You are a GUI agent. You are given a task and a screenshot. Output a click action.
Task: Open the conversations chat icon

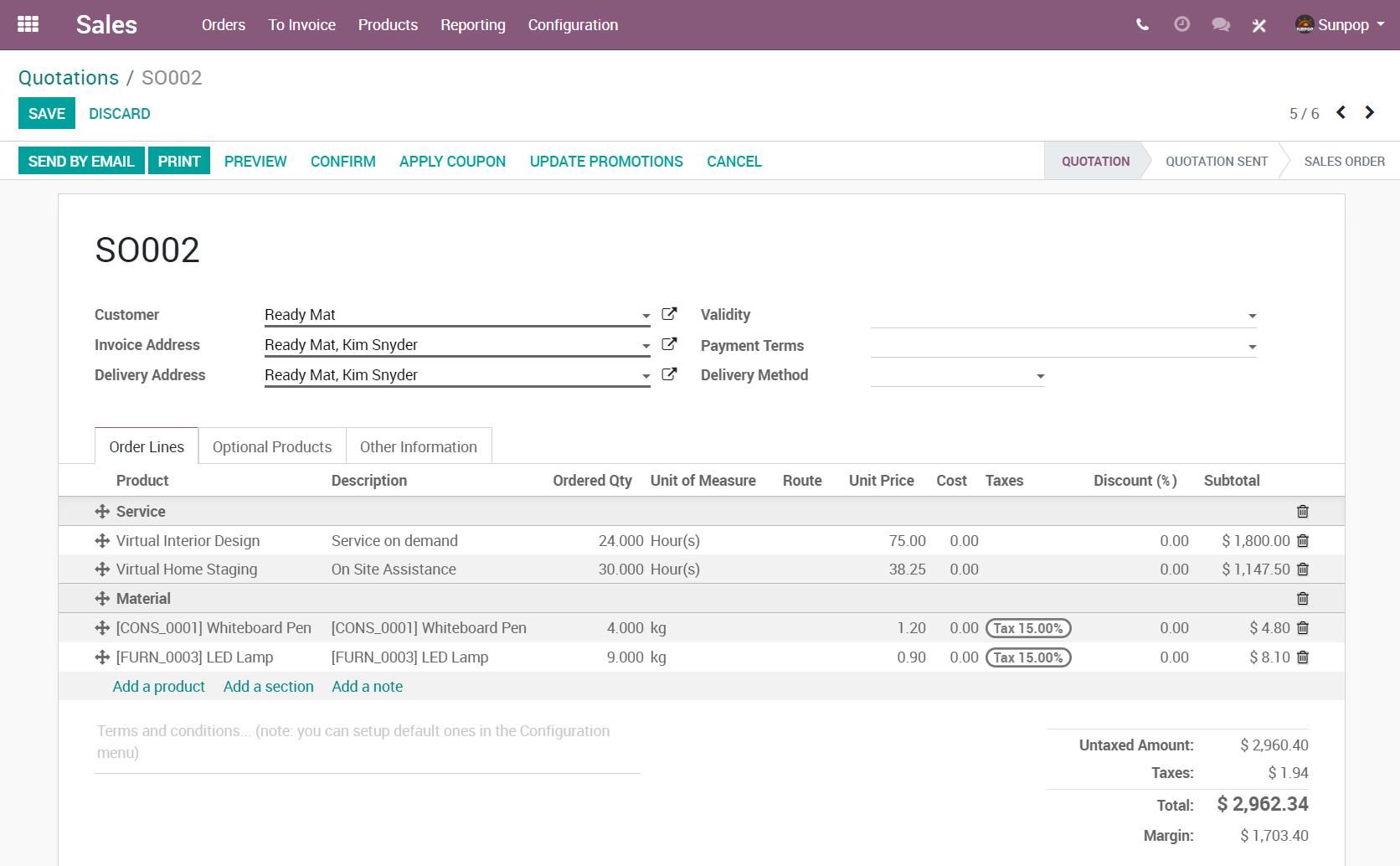pyautogui.click(x=1221, y=24)
